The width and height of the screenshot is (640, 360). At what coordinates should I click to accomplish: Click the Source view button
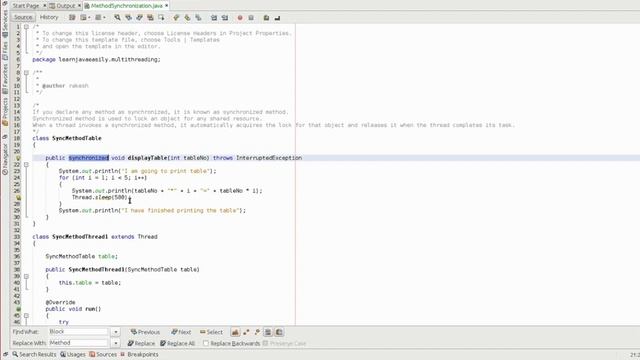click(23, 17)
